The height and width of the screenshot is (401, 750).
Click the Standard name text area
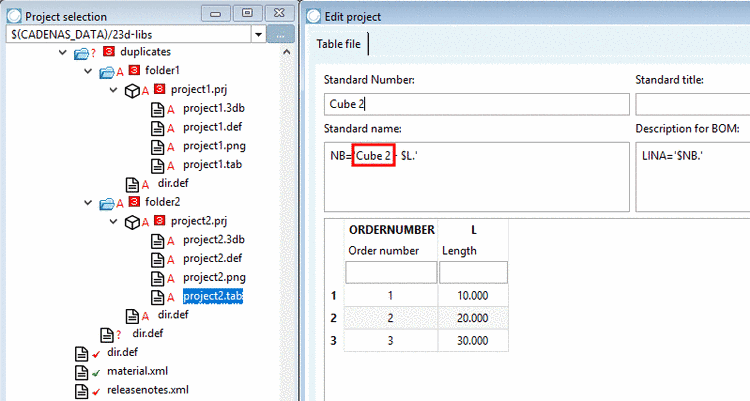(x=476, y=177)
